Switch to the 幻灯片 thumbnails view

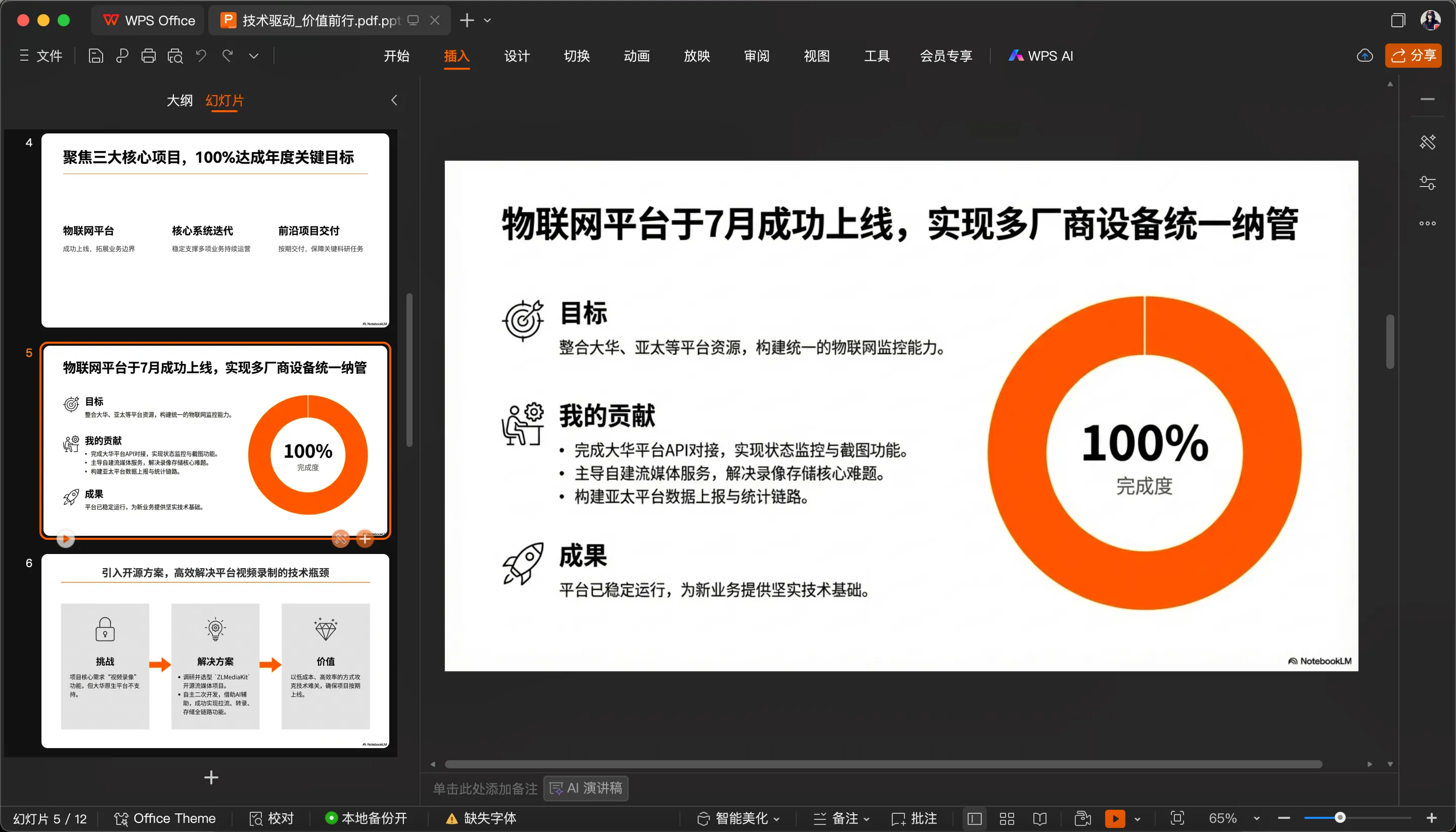(224, 101)
